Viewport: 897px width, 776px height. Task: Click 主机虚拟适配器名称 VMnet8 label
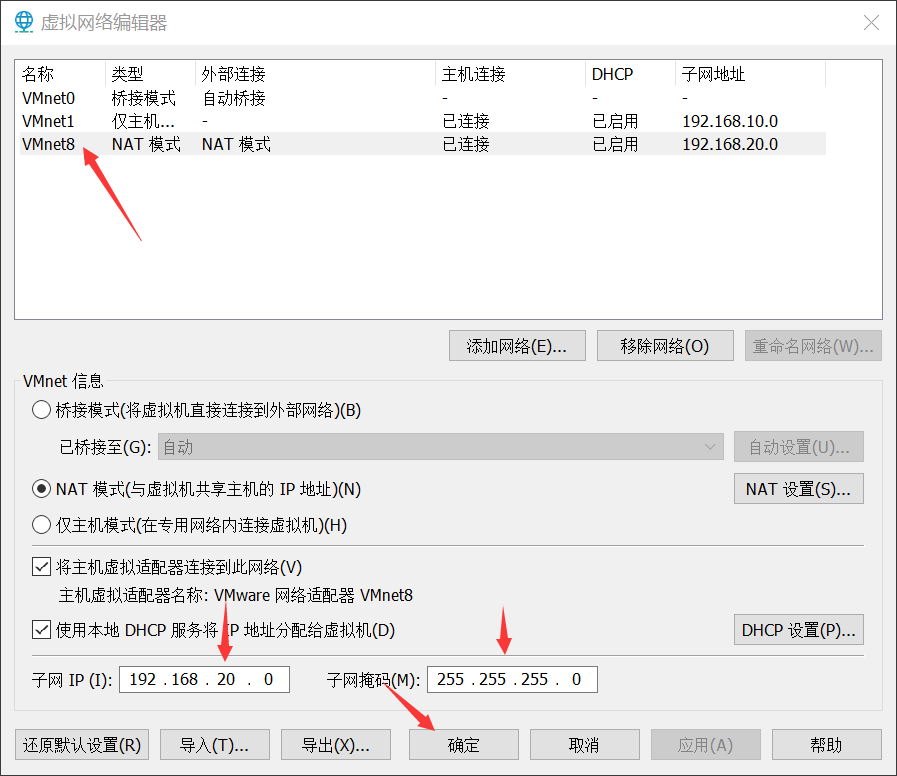[x=236, y=595]
